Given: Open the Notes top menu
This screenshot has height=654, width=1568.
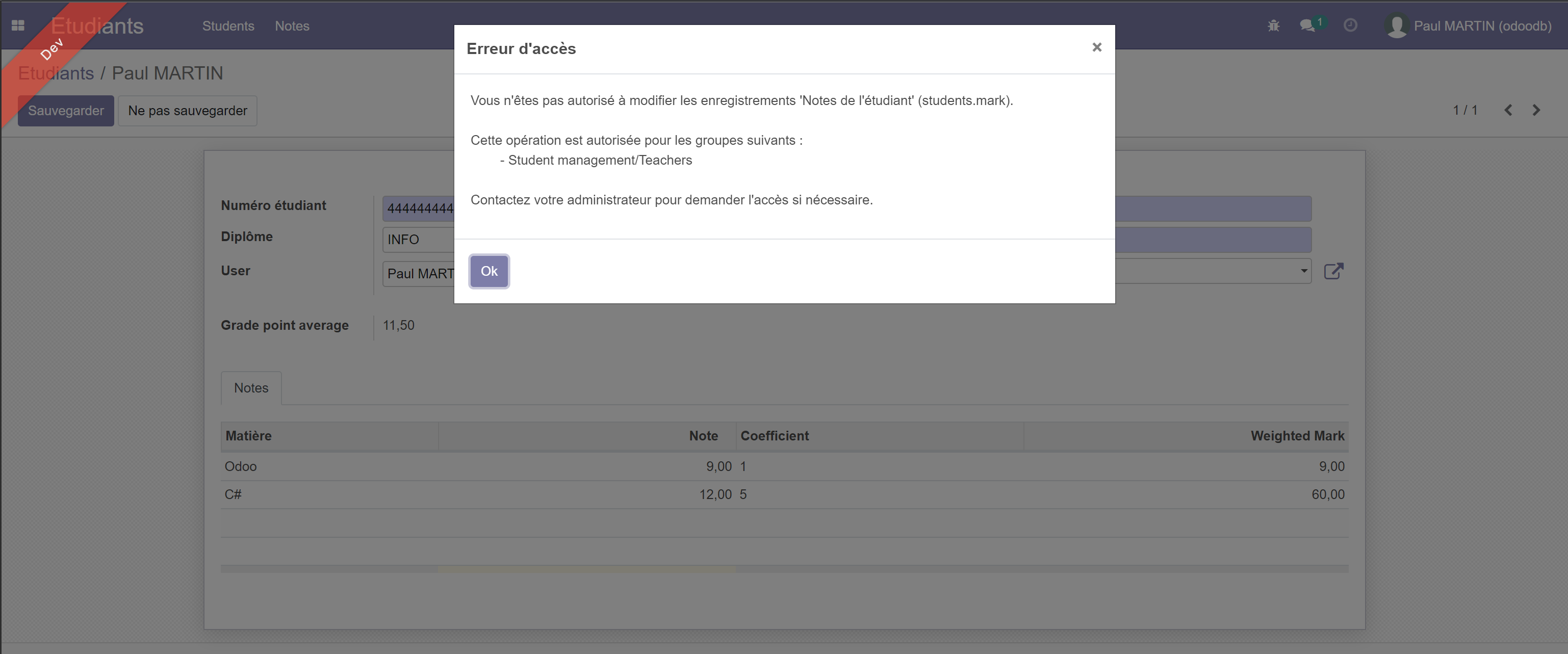Looking at the screenshot, I should tap(292, 25).
